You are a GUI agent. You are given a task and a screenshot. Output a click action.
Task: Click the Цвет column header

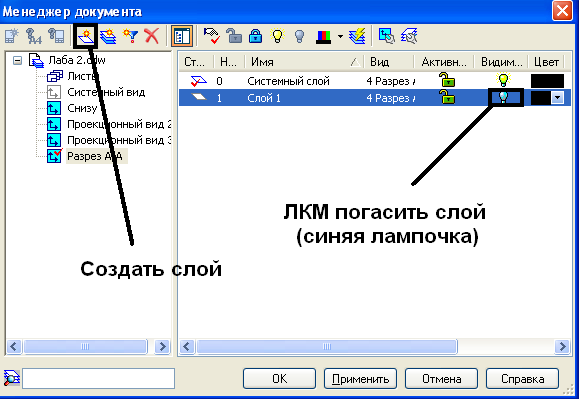[x=547, y=62]
